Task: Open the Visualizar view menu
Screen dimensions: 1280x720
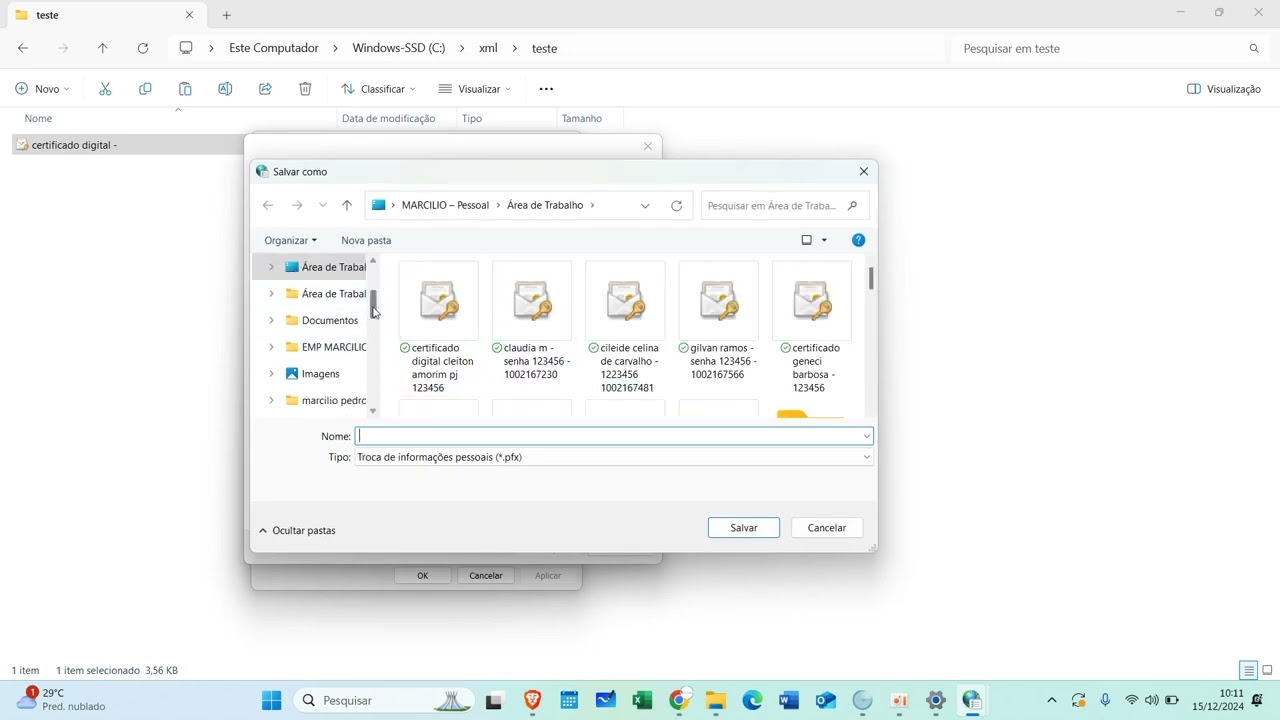Action: tap(475, 89)
